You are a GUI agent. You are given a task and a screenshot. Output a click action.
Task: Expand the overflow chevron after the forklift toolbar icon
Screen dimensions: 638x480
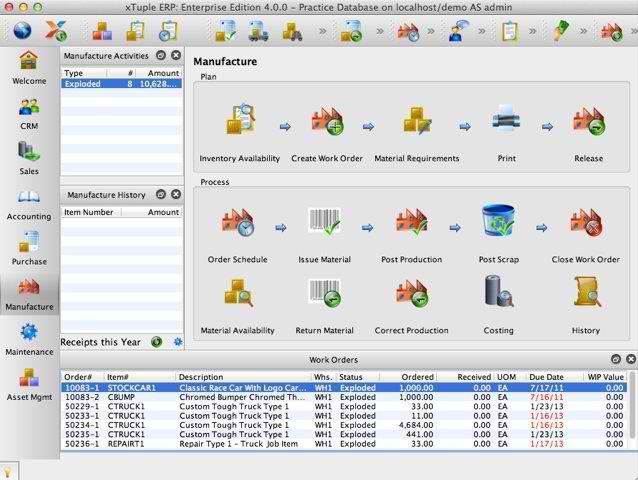pyautogui.click(x=323, y=31)
